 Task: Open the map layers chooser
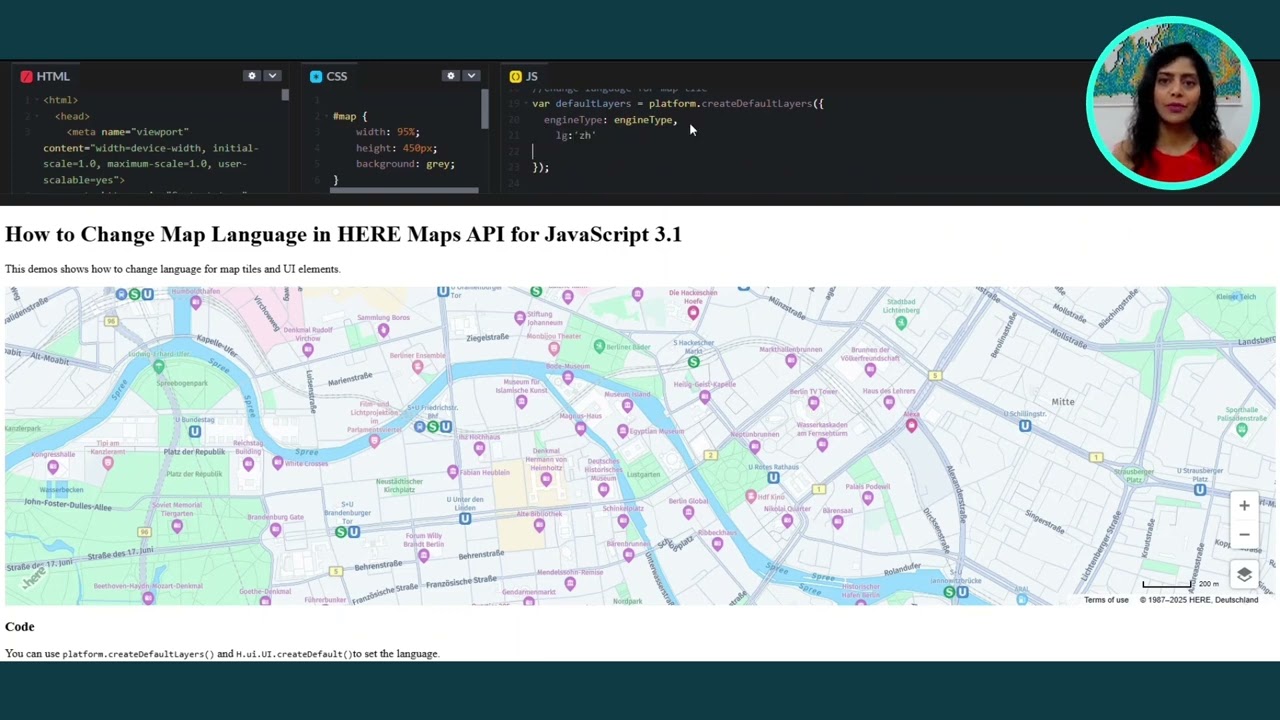1244,575
